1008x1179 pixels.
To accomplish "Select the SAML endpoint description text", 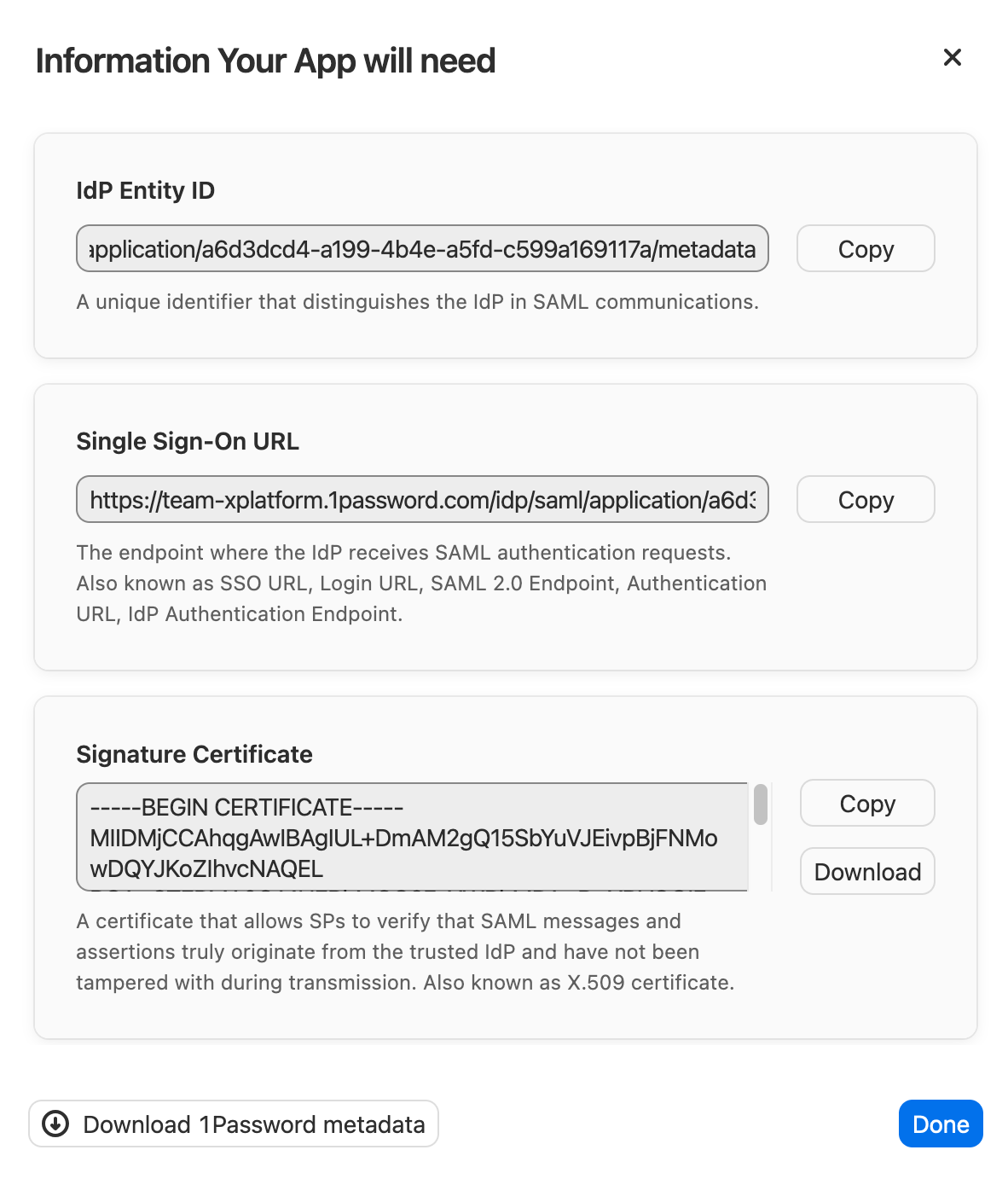I will 422,583.
